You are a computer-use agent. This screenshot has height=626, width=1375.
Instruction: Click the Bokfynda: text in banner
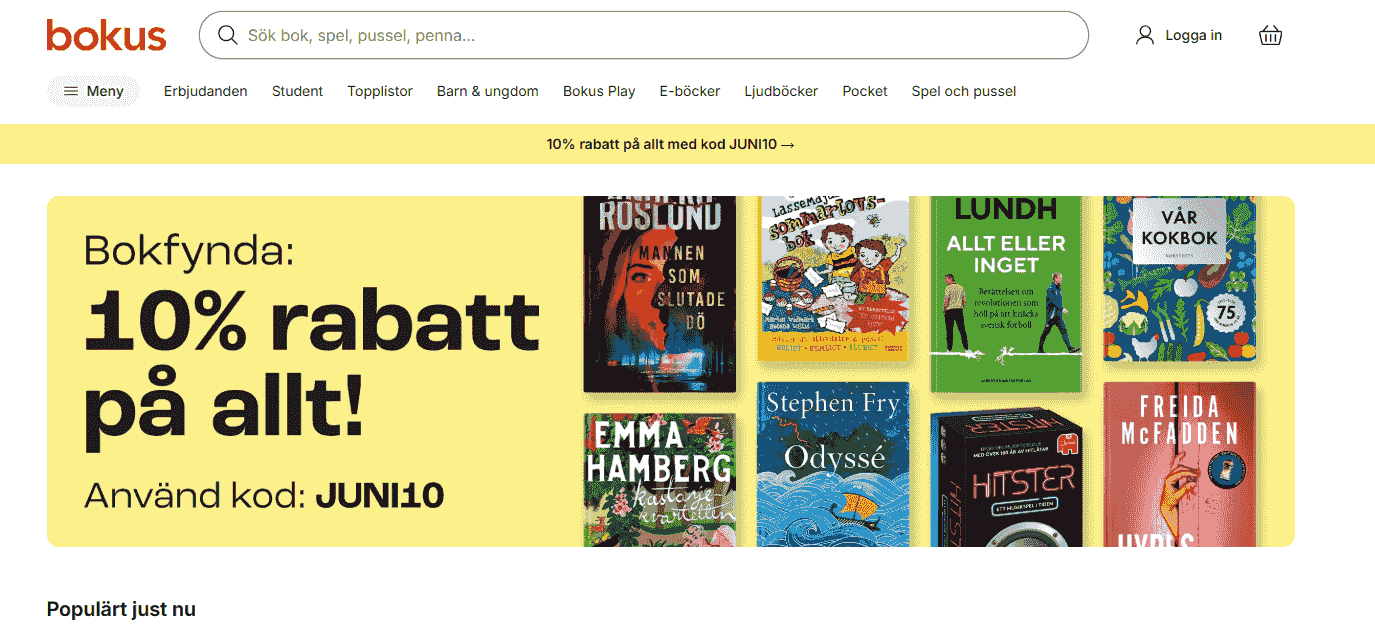(x=189, y=250)
